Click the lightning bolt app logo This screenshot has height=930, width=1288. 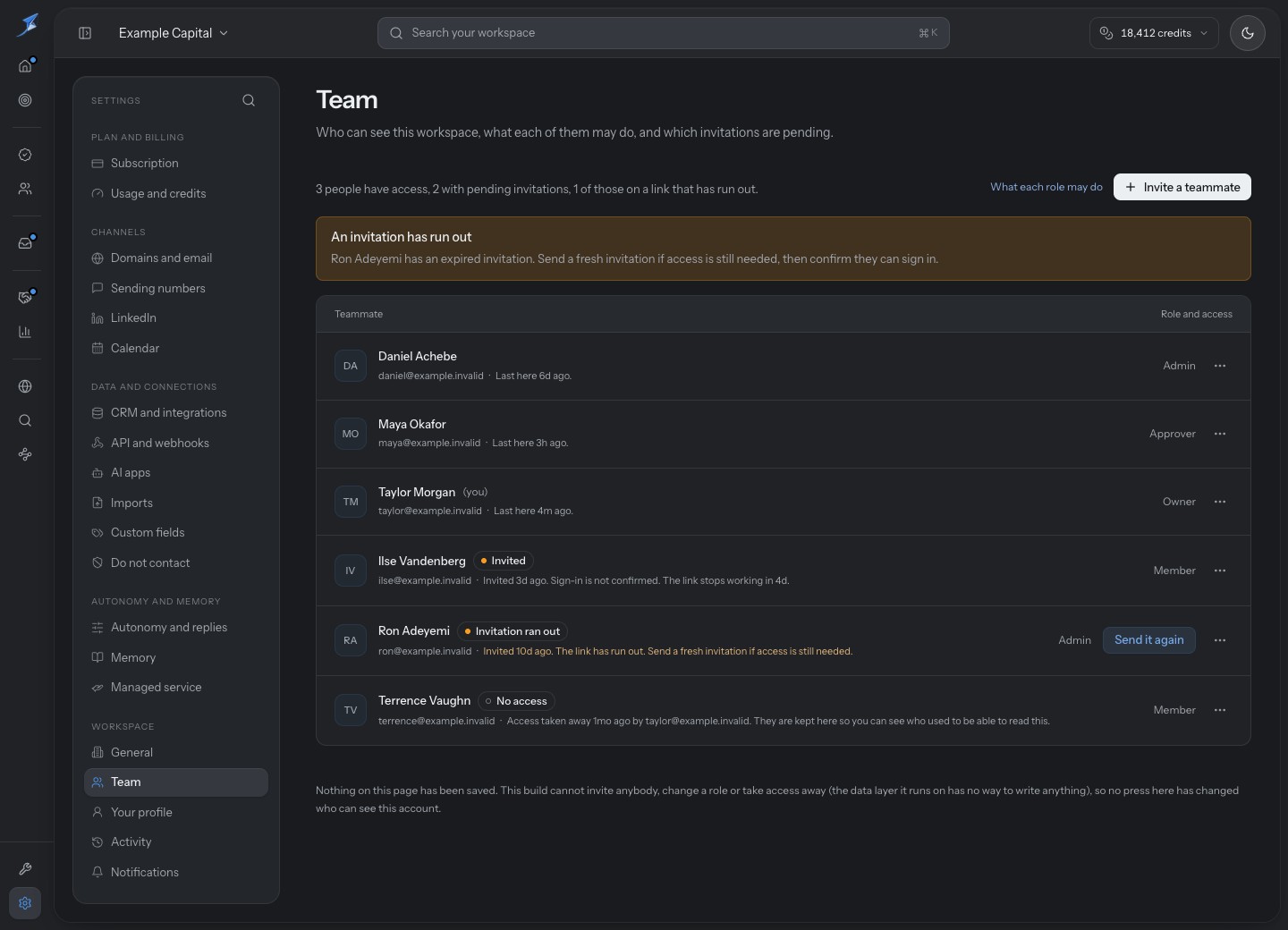[x=27, y=25]
